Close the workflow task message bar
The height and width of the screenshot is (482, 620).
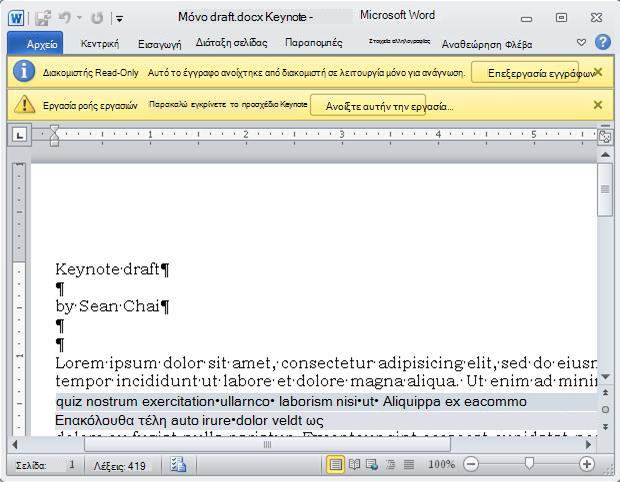click(x=598, y=105)
